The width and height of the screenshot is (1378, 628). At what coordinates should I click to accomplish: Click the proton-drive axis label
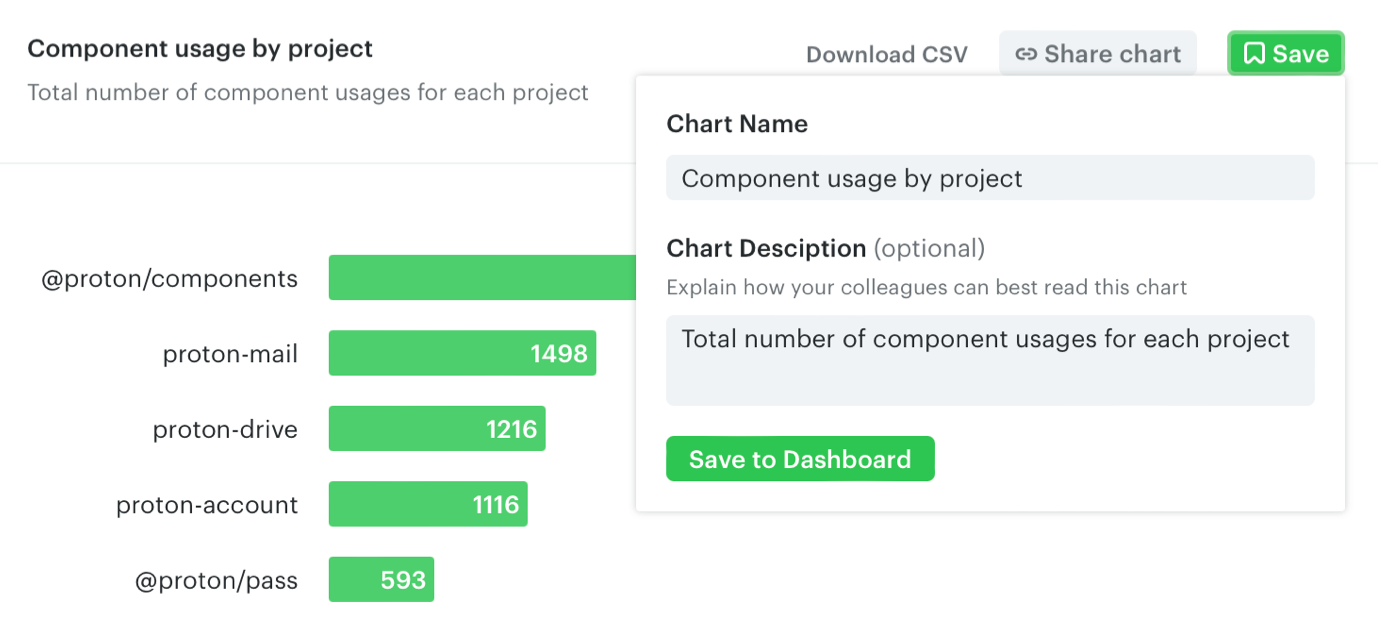click(x=225, y=429)
